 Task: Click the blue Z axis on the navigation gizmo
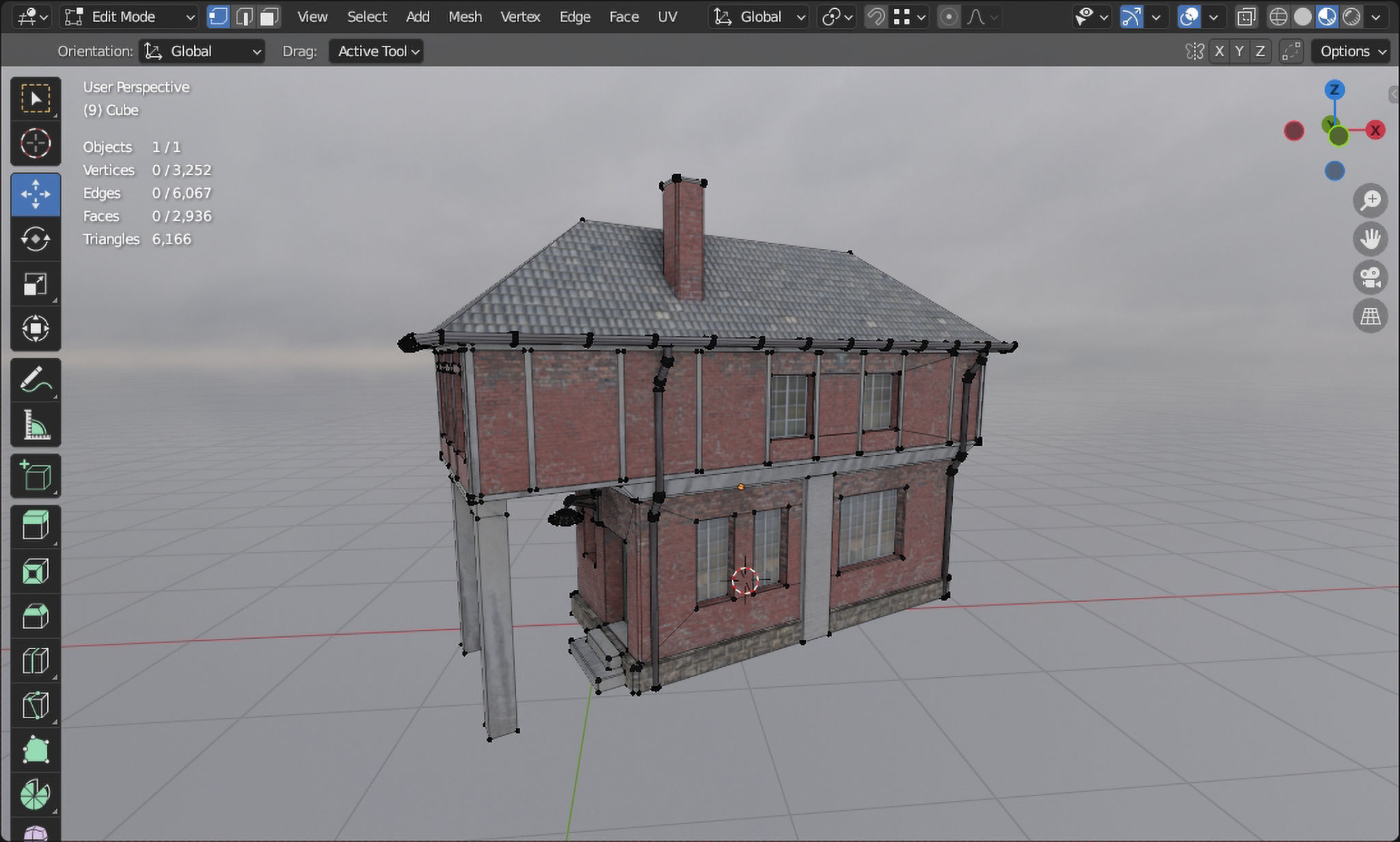pos(1334,90)
